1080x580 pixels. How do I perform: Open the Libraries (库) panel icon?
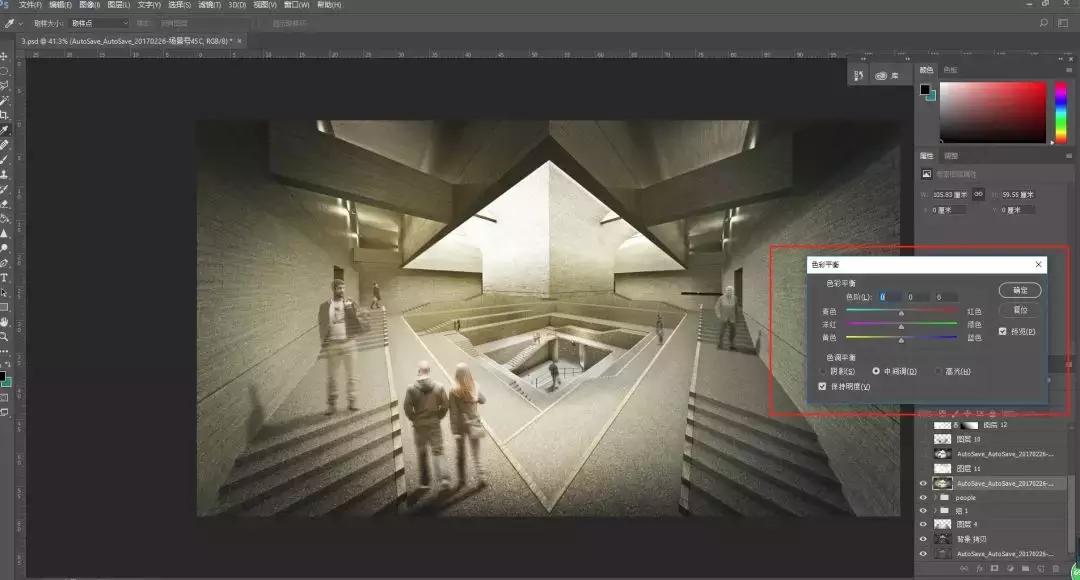pyautogui.click(x=886, y=76)
